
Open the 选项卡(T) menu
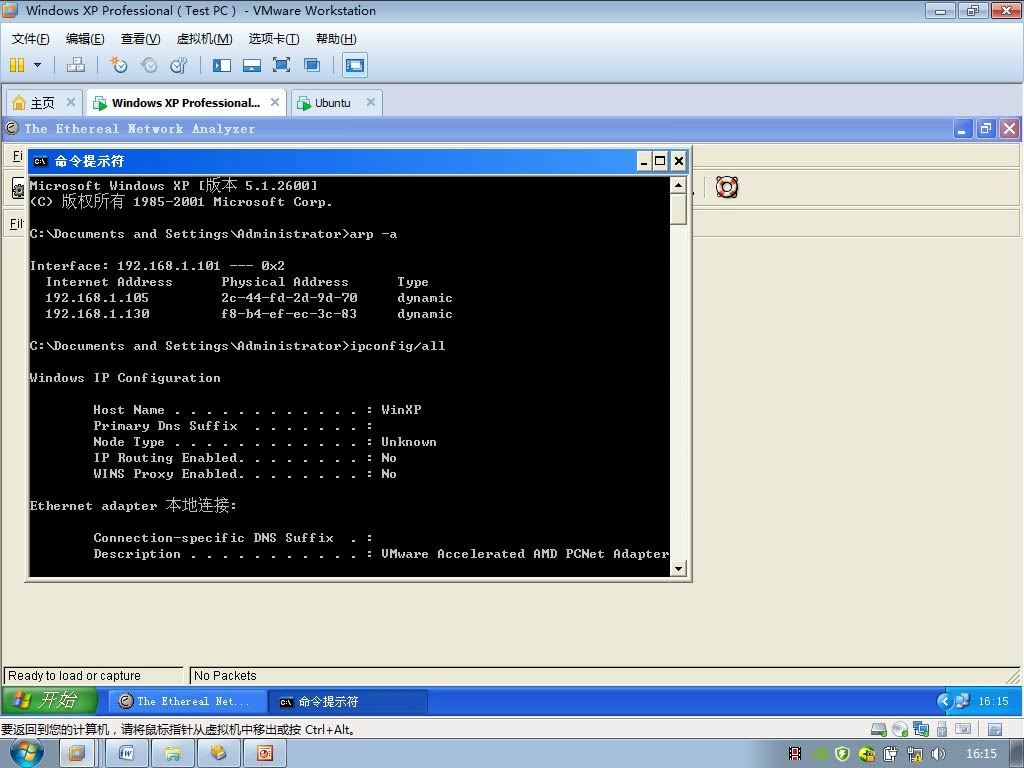[274, 39]
